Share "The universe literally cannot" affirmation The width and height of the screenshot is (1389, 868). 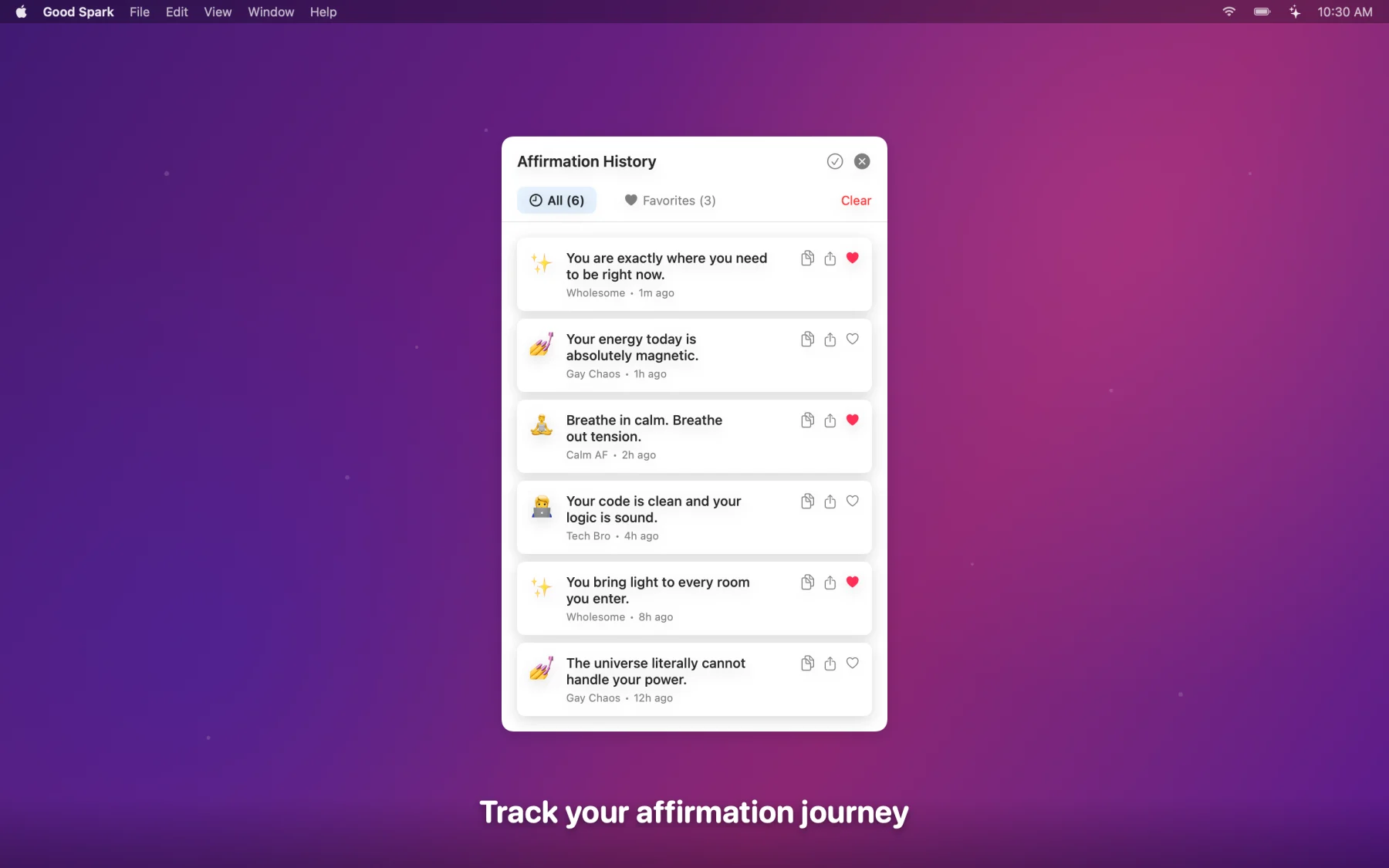pos(830,664)
